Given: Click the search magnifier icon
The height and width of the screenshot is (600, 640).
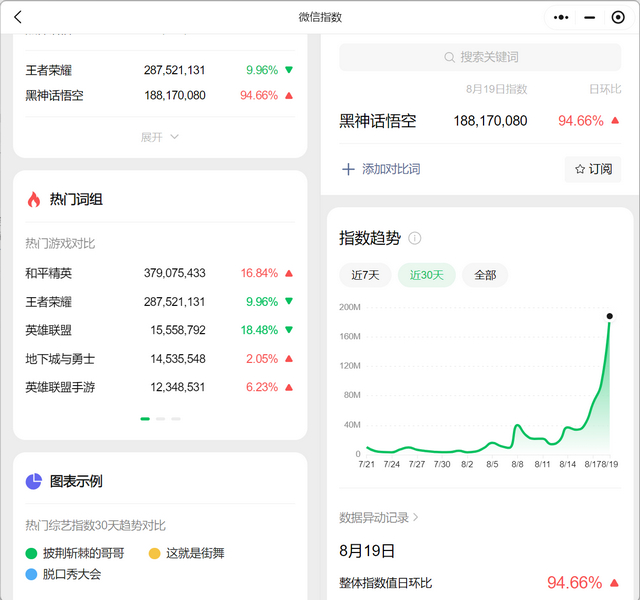Looking at the screenshot, I should click(449, 57).
